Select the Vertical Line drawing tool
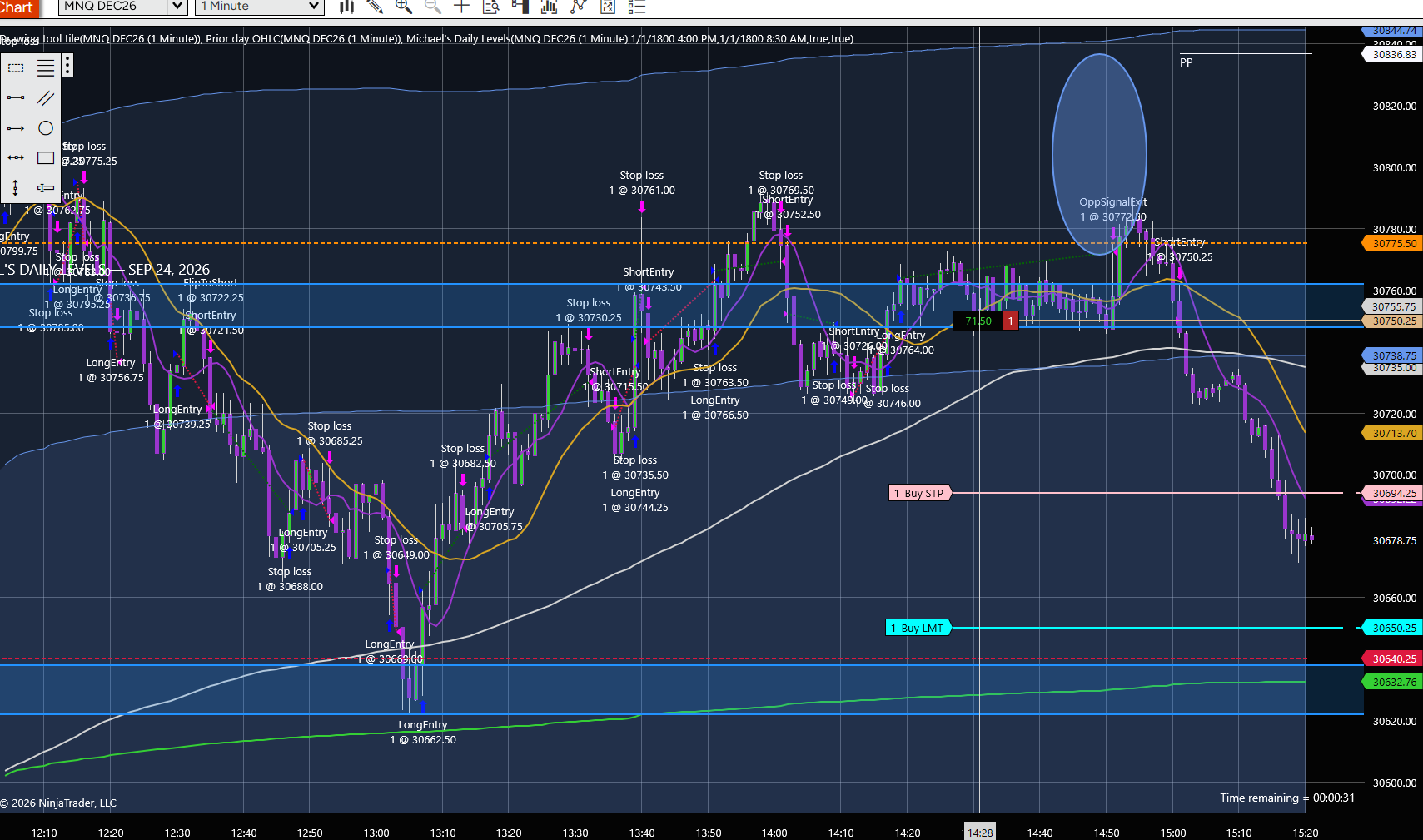Screen dimensions: 1423x840 click(16, 187)
